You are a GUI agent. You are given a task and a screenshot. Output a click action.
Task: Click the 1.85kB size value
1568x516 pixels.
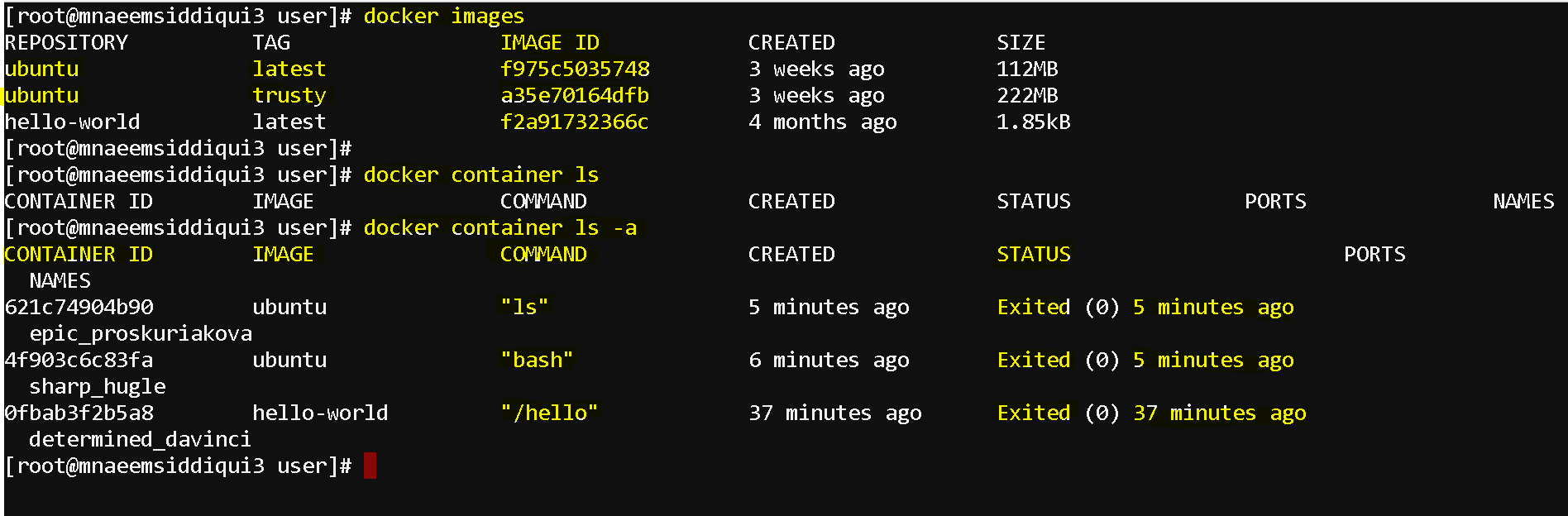coord(1034,122)
